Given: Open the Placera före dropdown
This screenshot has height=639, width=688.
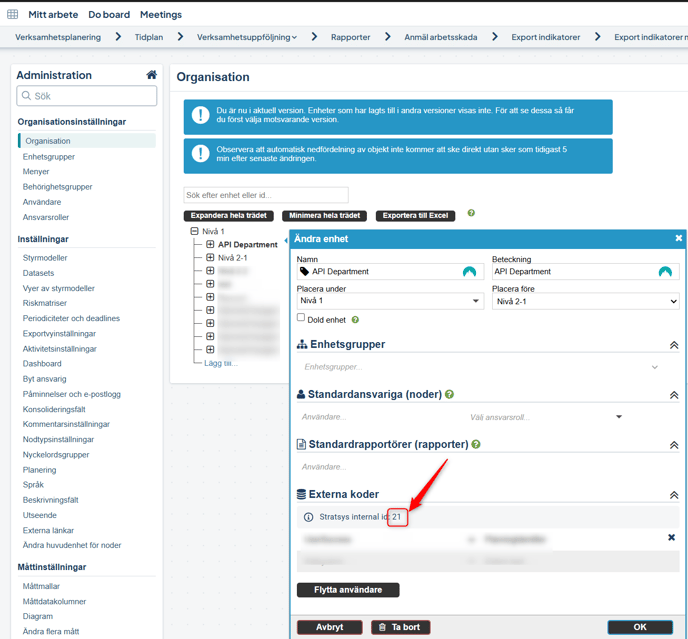Looking at the screenshot, I should (585, 301).
